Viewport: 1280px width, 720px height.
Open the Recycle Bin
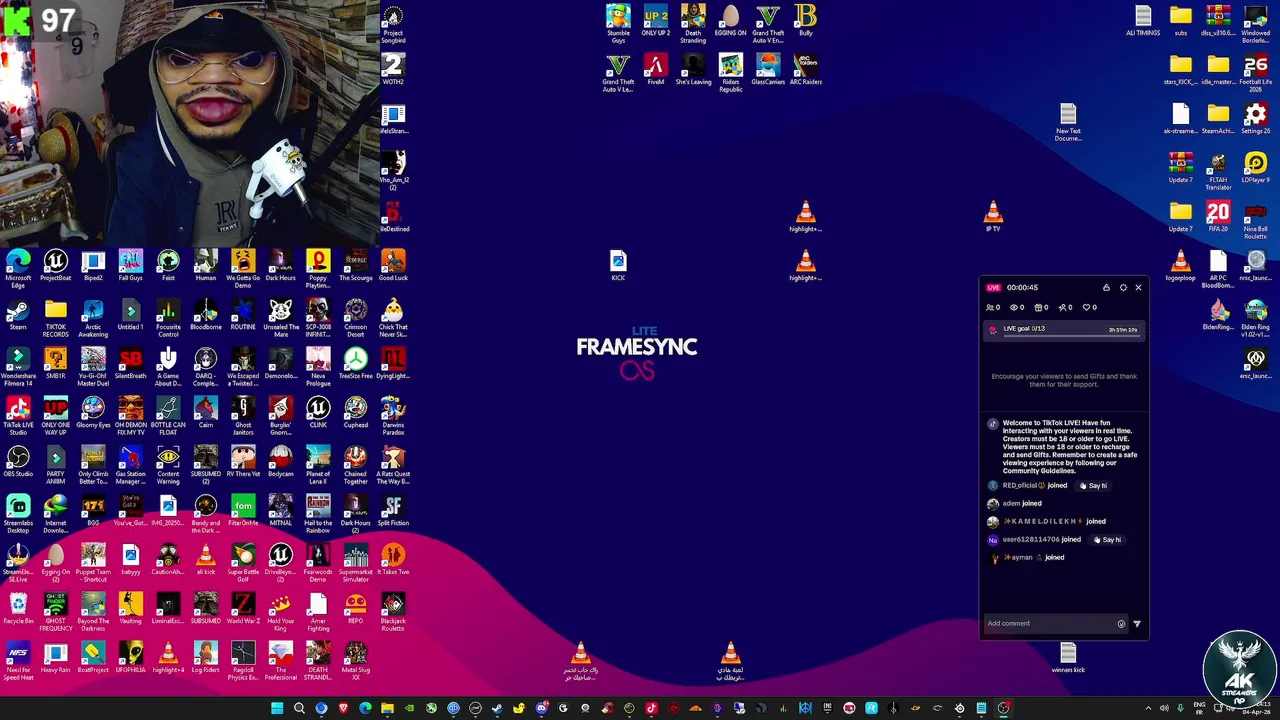pyautogui.click(x=18, y=608)
